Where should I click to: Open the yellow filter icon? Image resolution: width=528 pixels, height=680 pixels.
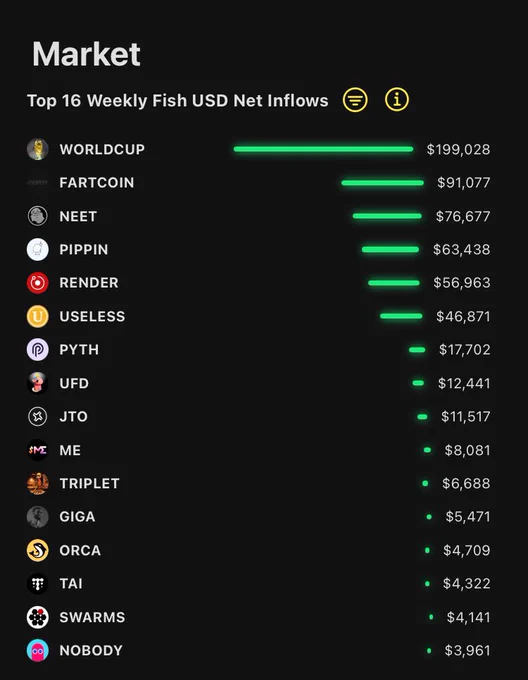(355, 100)
